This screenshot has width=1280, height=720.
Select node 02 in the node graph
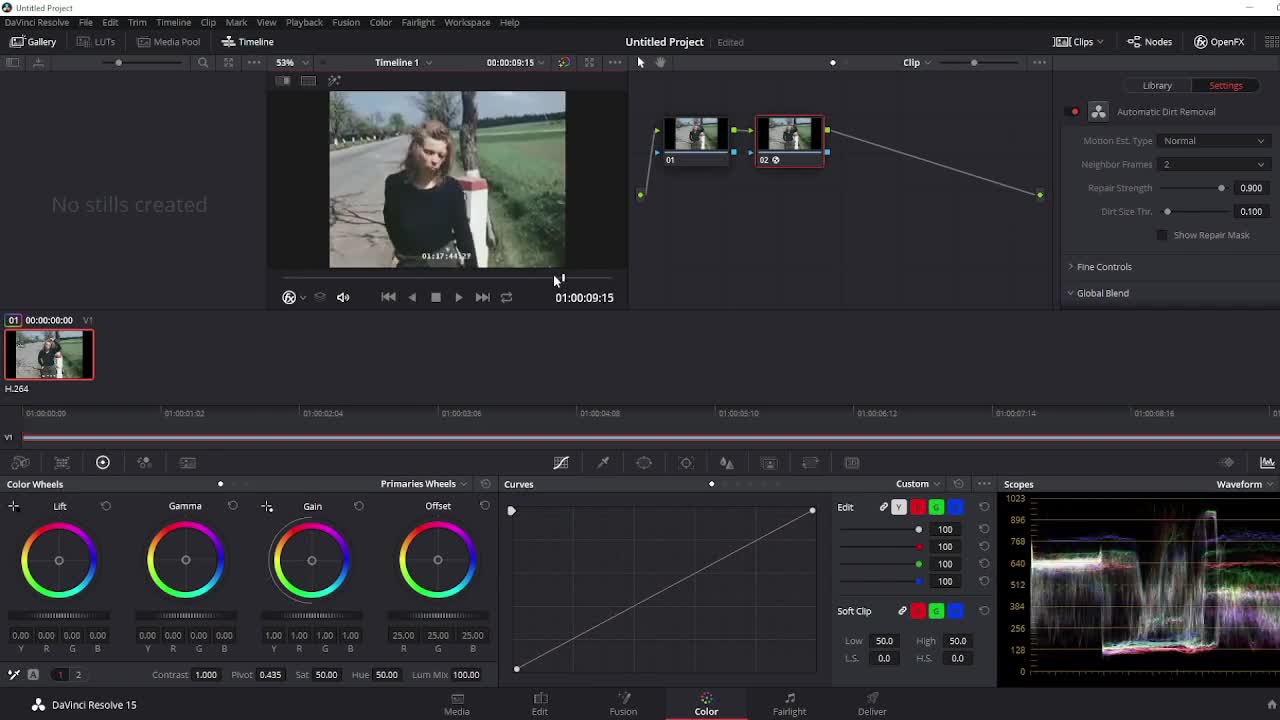[x=790, y=142]
